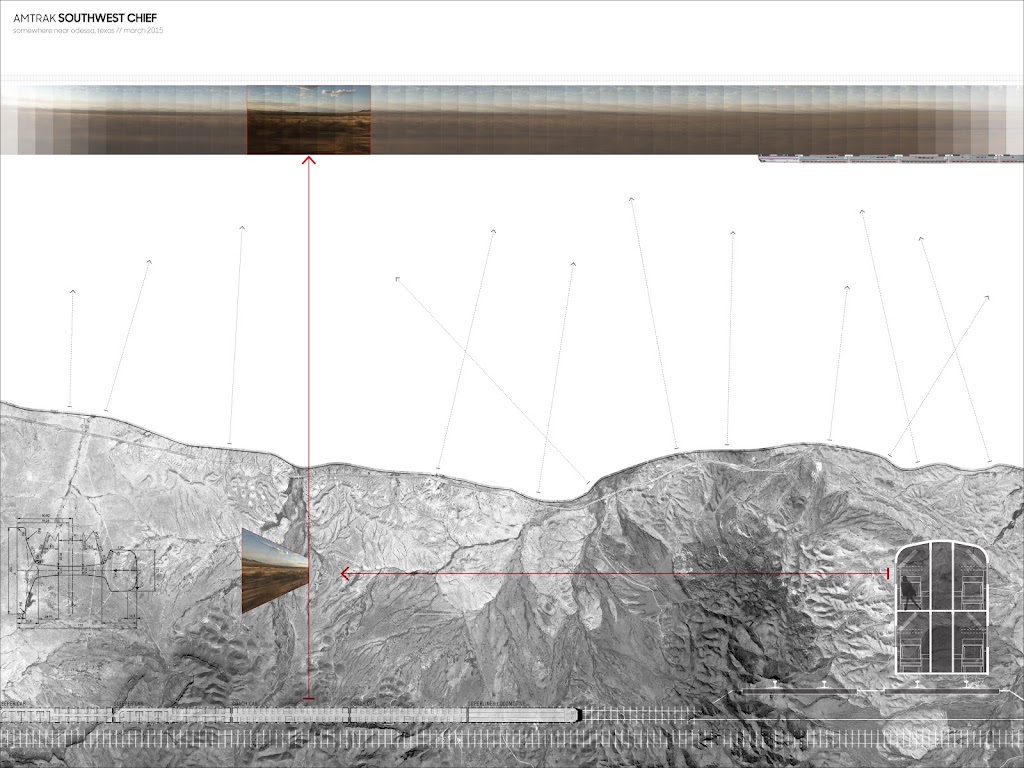Click the red base marker above the train

308,698
